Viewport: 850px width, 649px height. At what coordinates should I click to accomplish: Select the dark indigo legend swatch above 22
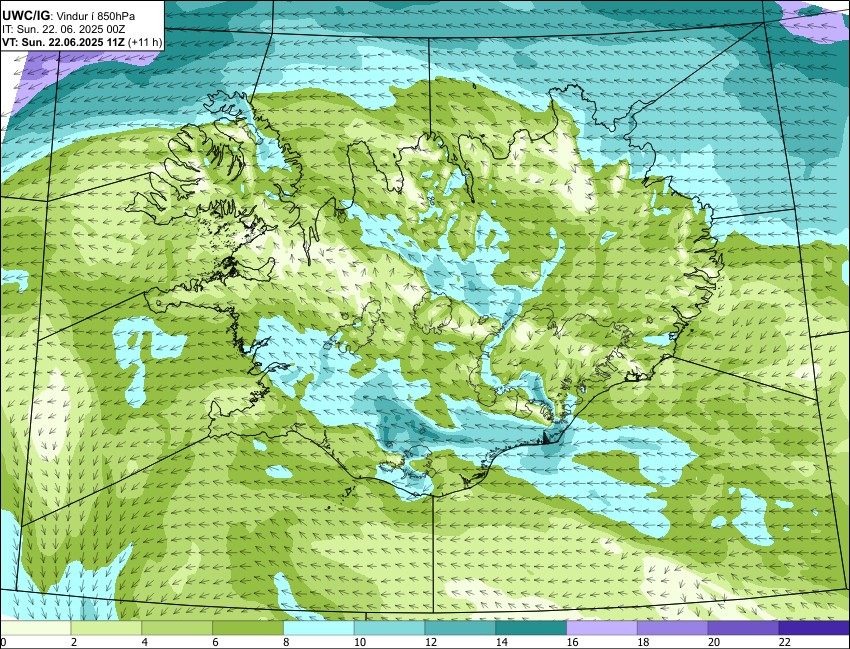pos(814,628)
